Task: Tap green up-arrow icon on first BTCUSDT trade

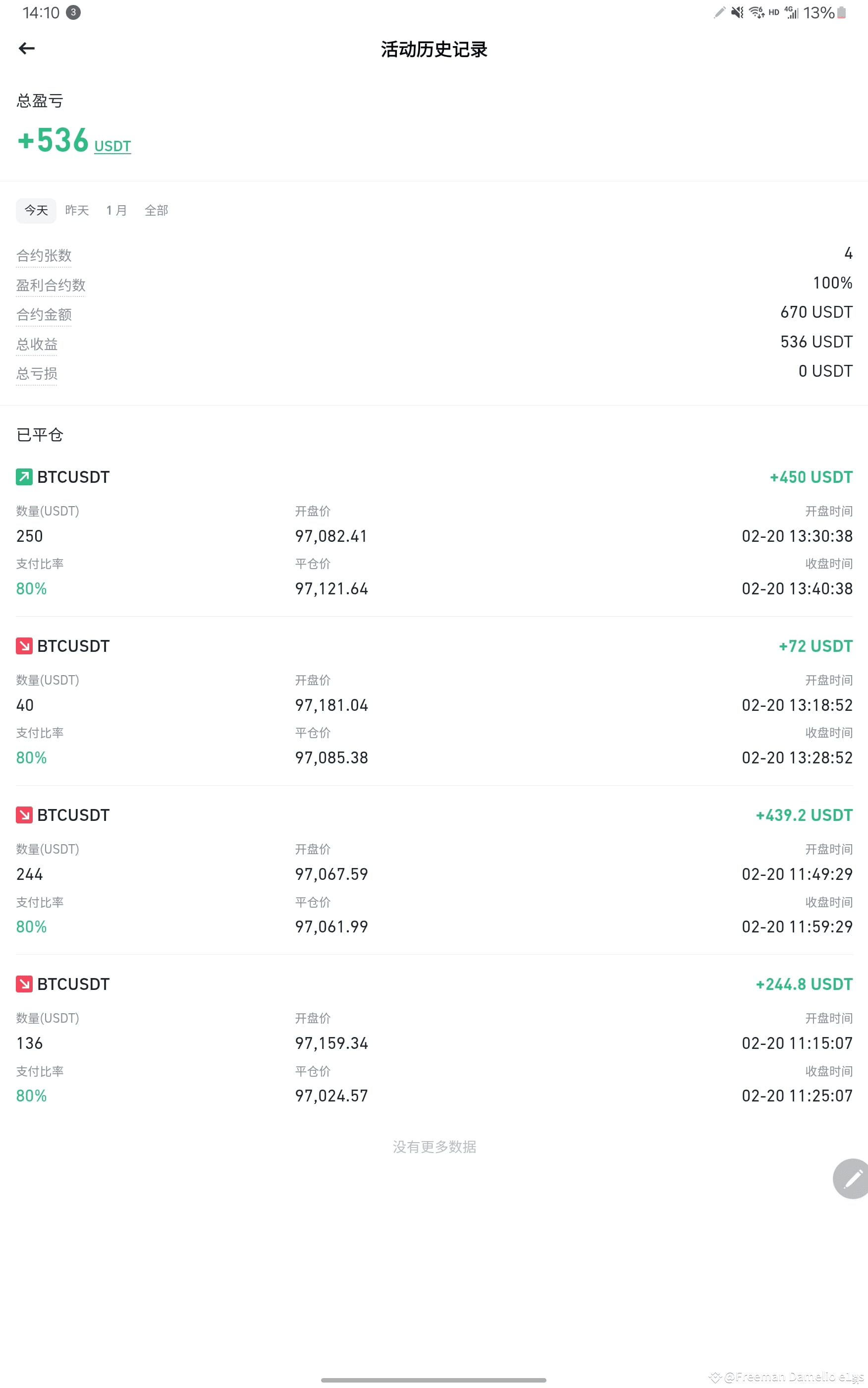Action: click(x=24, y=477)
